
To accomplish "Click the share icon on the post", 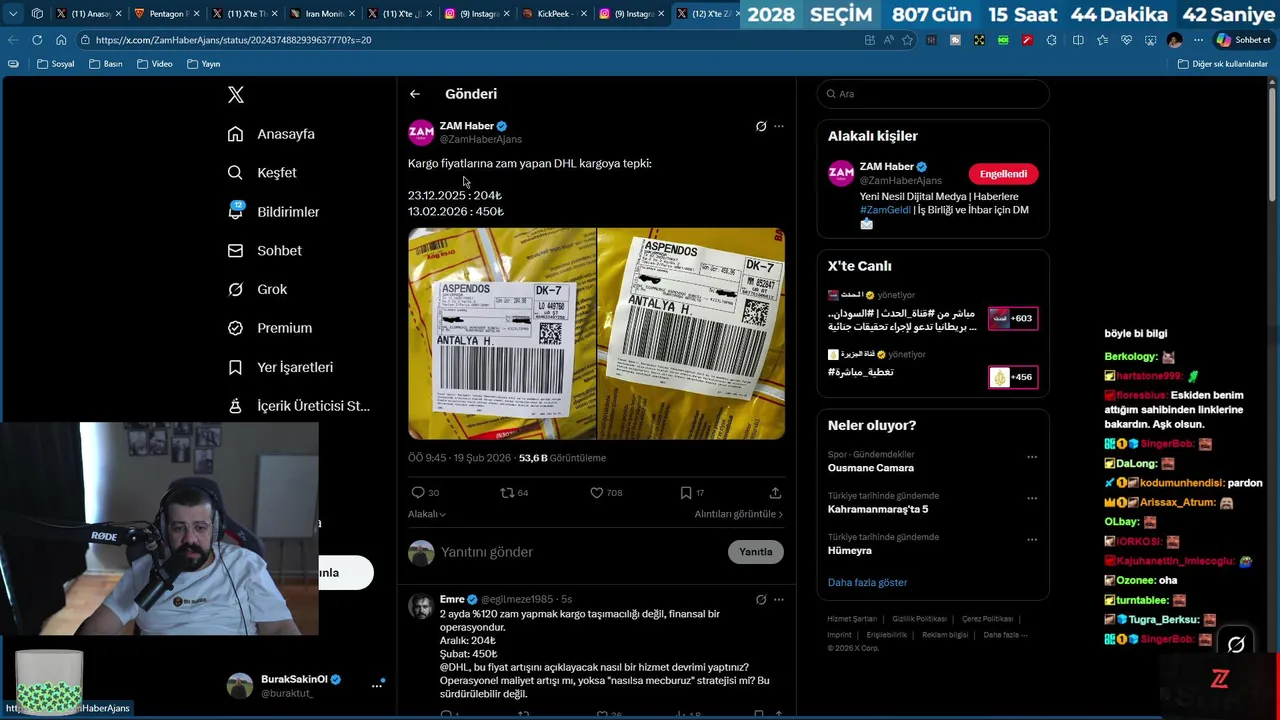I will (775, 493).
